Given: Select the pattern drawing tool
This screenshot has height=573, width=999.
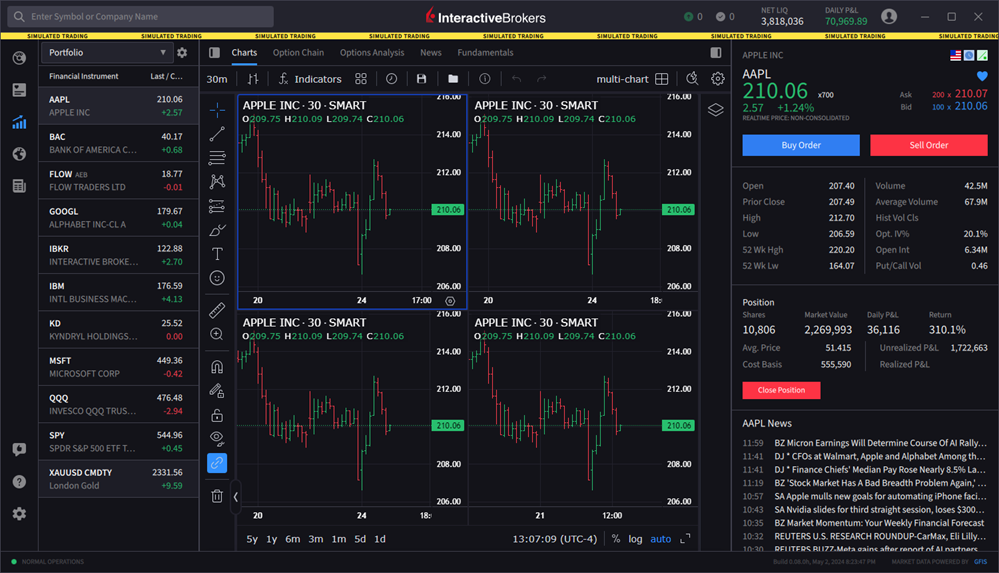Looking at the screenshot, I should pyautogui.click(x=217, y=182).
